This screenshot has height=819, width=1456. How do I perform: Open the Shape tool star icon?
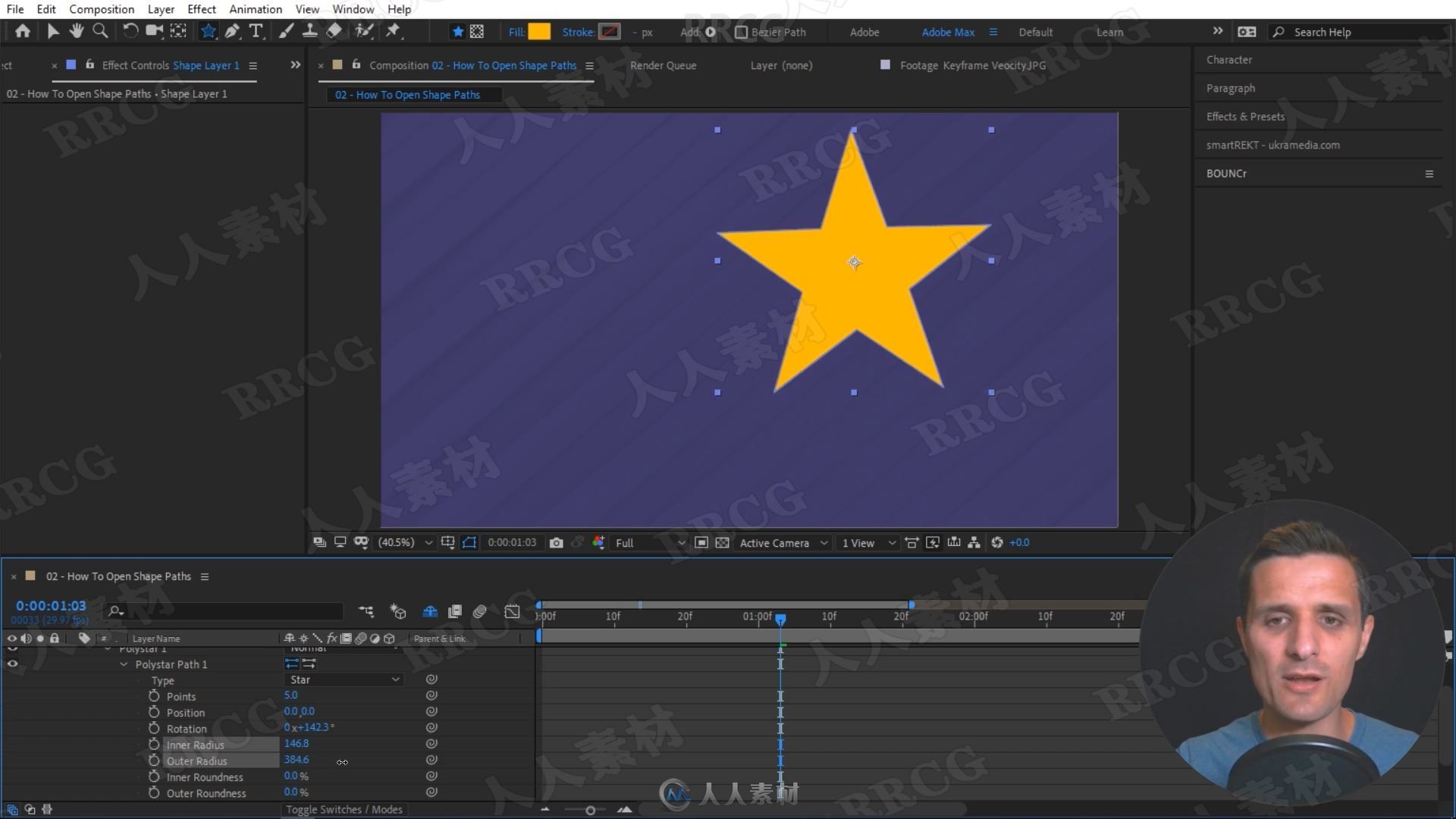click(207, 31)
